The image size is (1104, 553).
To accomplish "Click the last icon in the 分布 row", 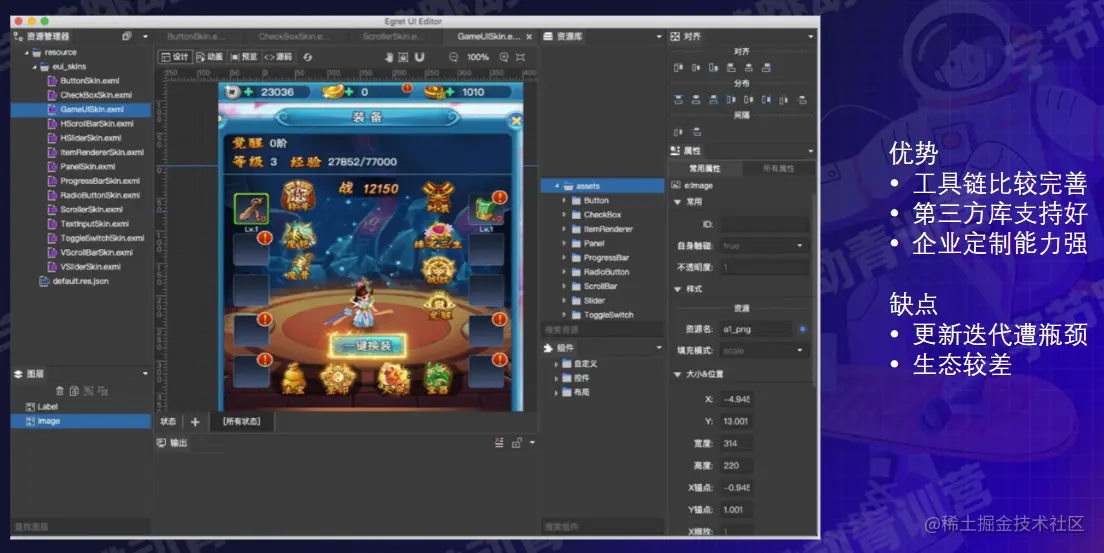I will [801, 99].
